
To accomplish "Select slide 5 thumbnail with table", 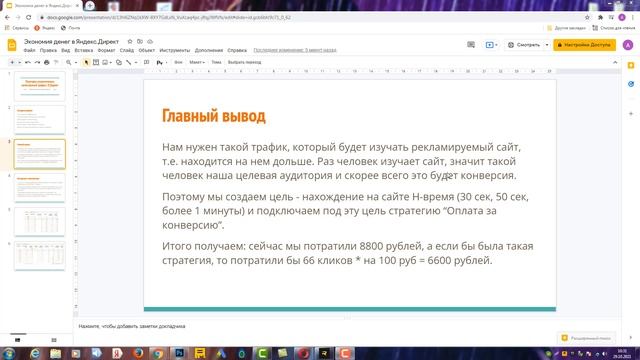I will (40, 222).
